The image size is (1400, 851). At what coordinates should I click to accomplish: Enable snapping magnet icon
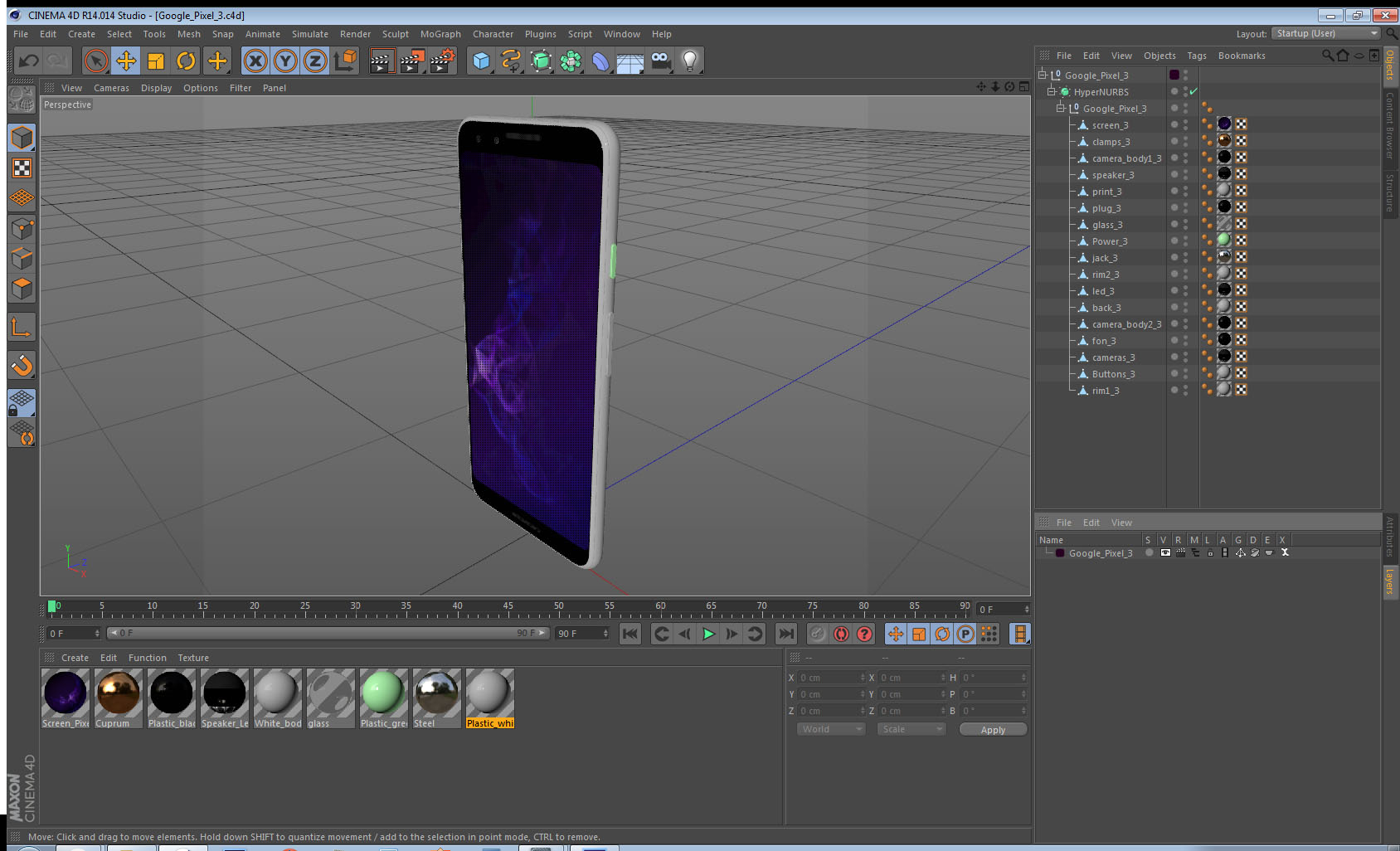[22, 365]
